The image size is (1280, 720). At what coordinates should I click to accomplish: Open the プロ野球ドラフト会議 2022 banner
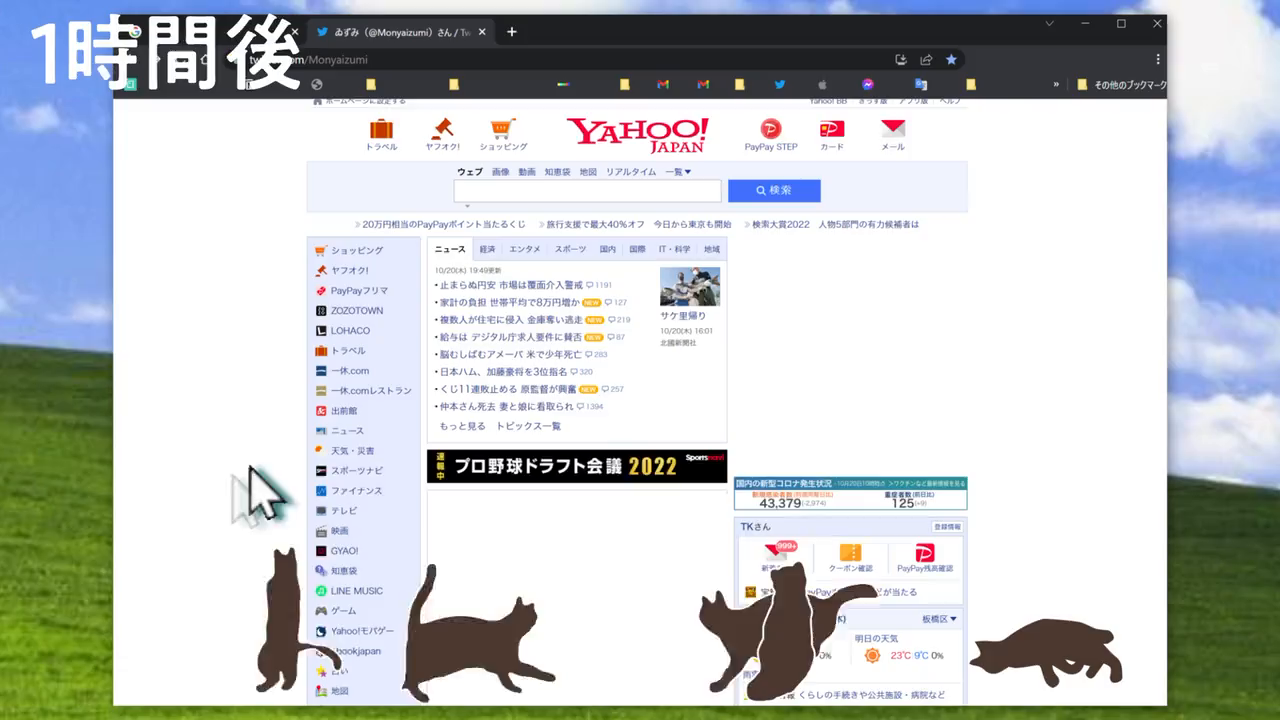click(x=577, y=466)
